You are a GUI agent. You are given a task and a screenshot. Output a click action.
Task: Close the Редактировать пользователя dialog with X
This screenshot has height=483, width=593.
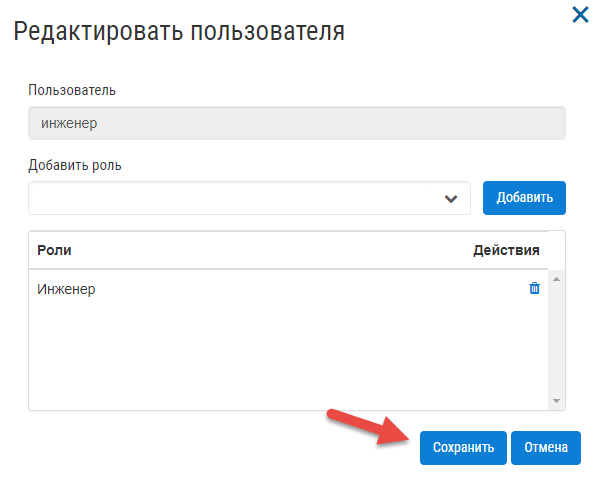point(580,15)
